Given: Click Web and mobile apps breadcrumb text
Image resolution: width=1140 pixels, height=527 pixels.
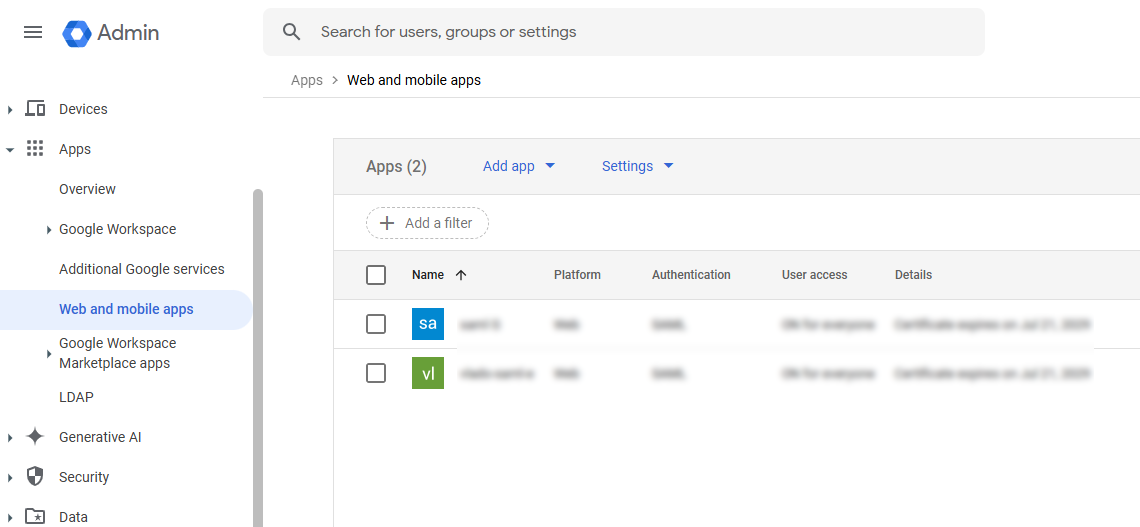Looking at the screenshot, I should tap(414, 80).
